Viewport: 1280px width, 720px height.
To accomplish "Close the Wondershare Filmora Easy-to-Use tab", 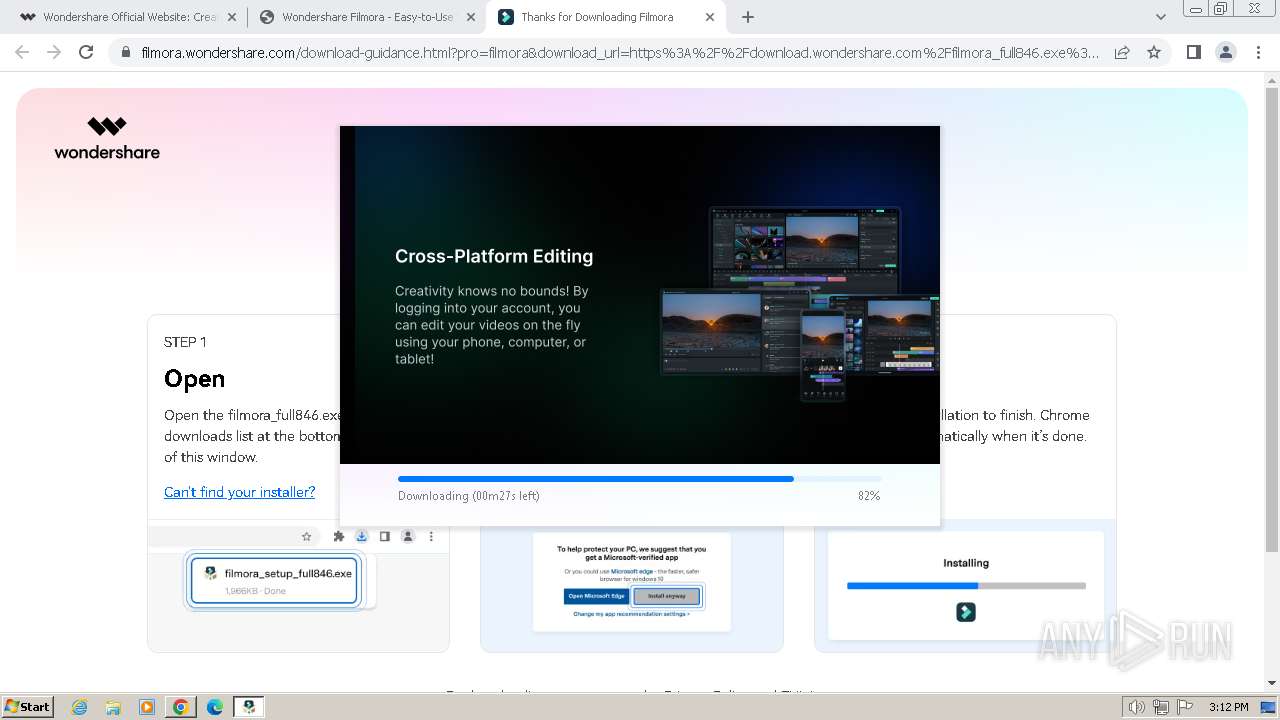I will [471, 17].
